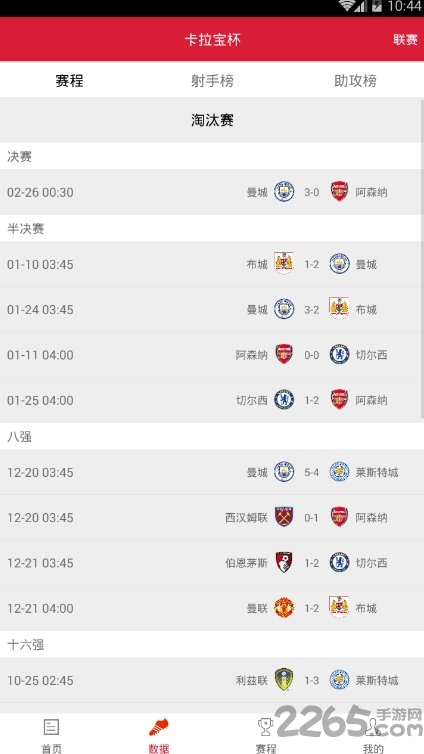Viewport: 424px width, 754px height.
Task: Tap Bournemouth crest beside 伯恩茅斯
Action: pyautogui.click(x=284, y=562)
